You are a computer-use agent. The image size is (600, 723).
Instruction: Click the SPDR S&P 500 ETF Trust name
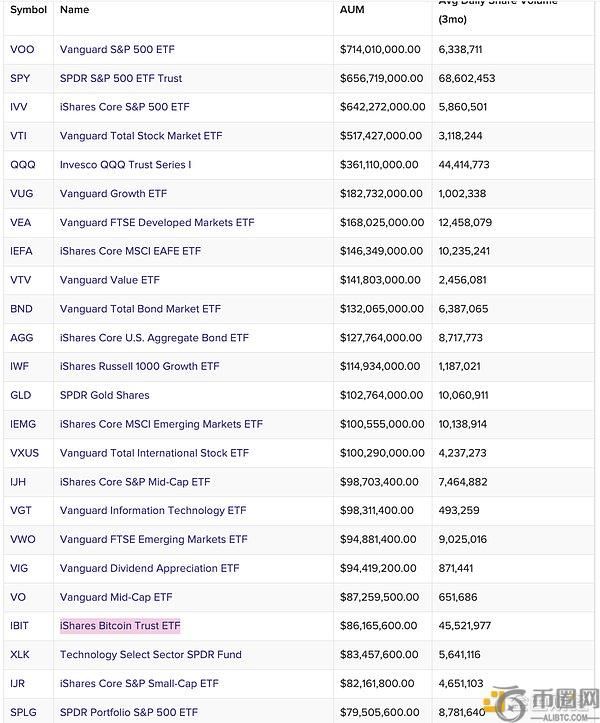121,78
